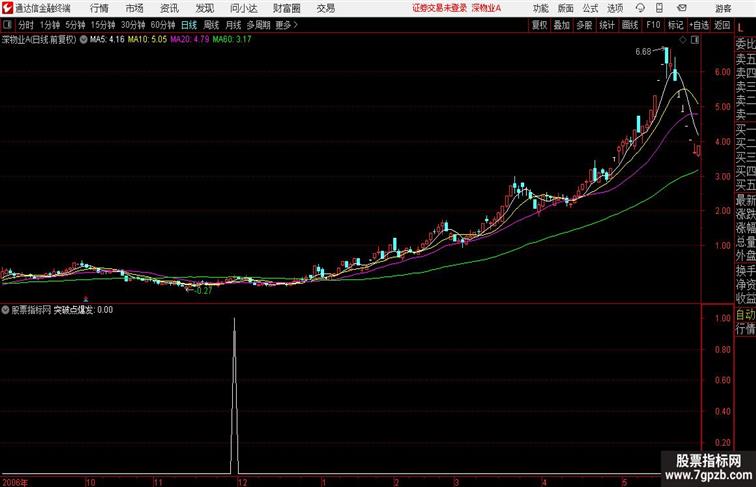
Task: Switch to 15分钟 period
Action: (103, 25)
